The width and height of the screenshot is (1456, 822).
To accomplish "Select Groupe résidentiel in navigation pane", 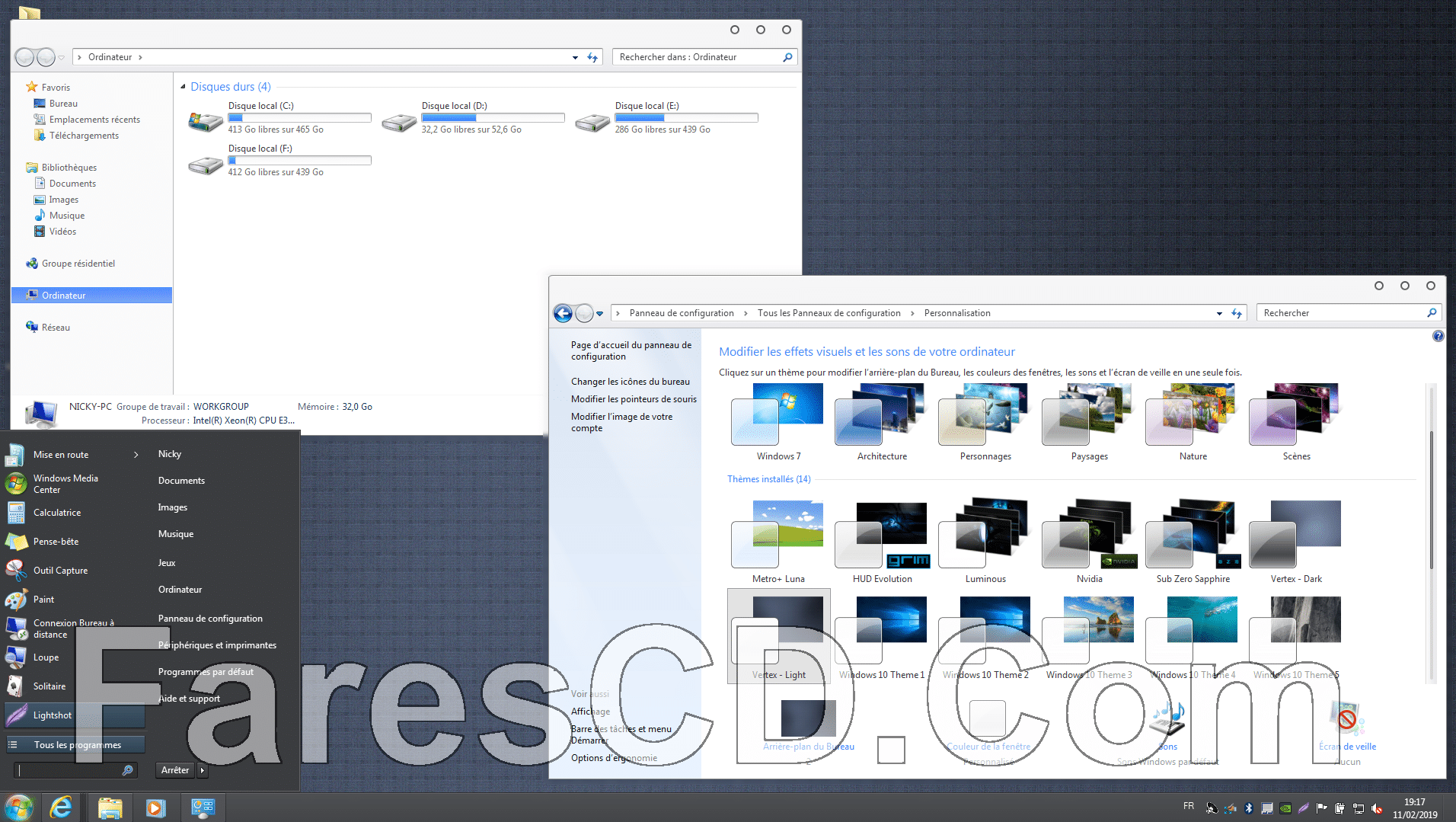I will tap(78, 264).
